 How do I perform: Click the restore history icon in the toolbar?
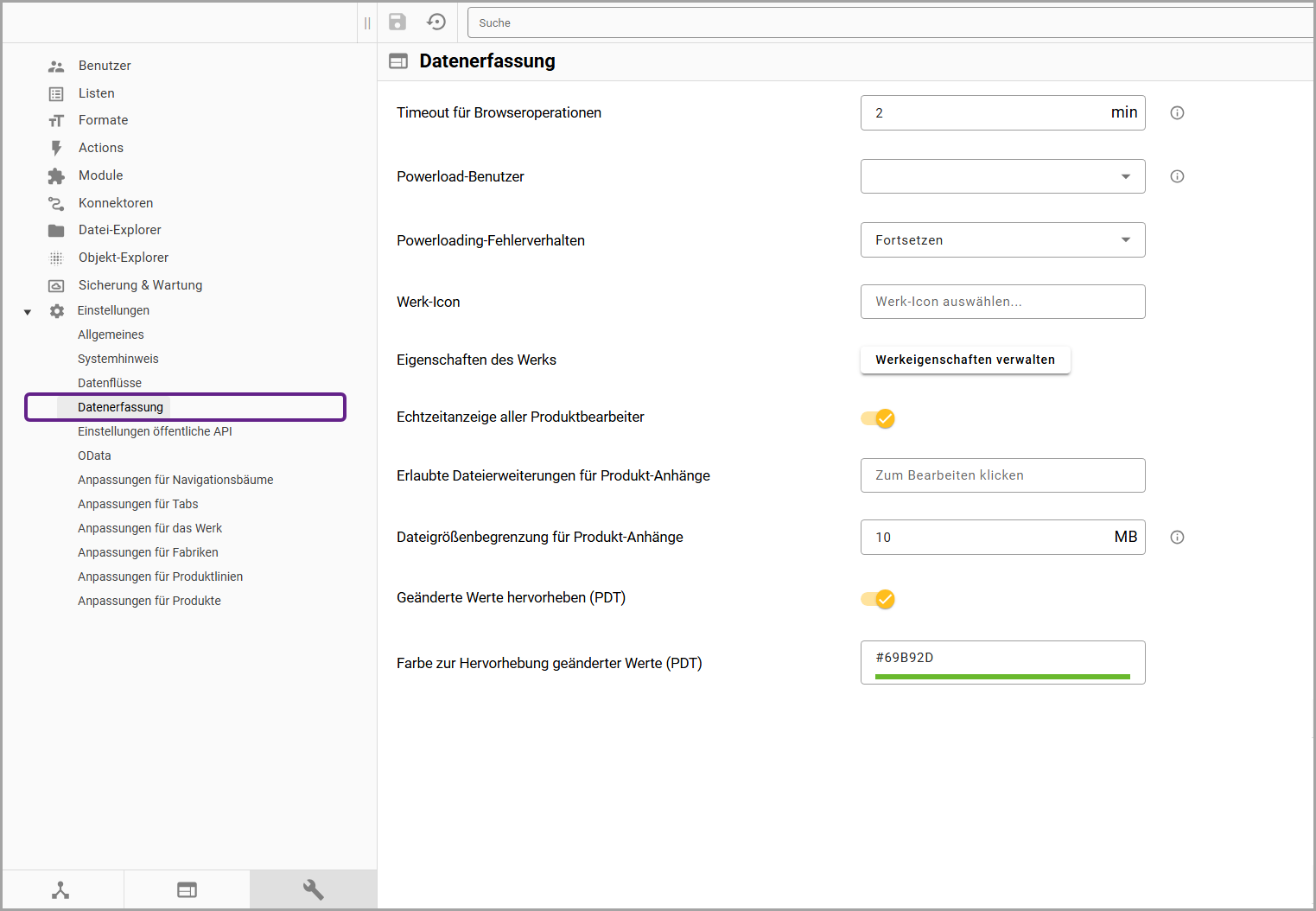pyautogui.click(x=436, y=22)
